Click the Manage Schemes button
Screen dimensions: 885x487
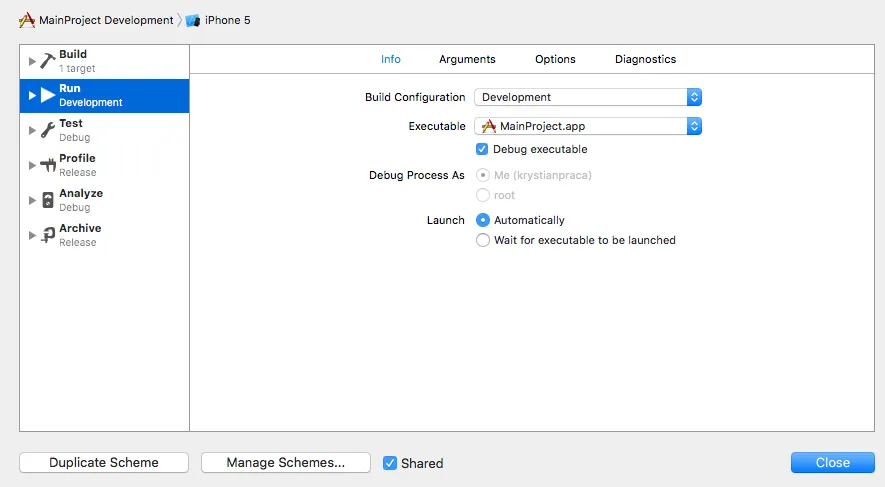pos(285,462)
